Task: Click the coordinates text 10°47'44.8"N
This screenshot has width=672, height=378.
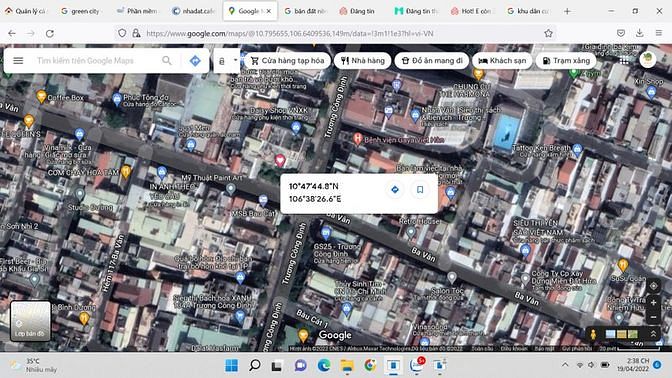Action: pyautogui.click(x=313, y=186)
